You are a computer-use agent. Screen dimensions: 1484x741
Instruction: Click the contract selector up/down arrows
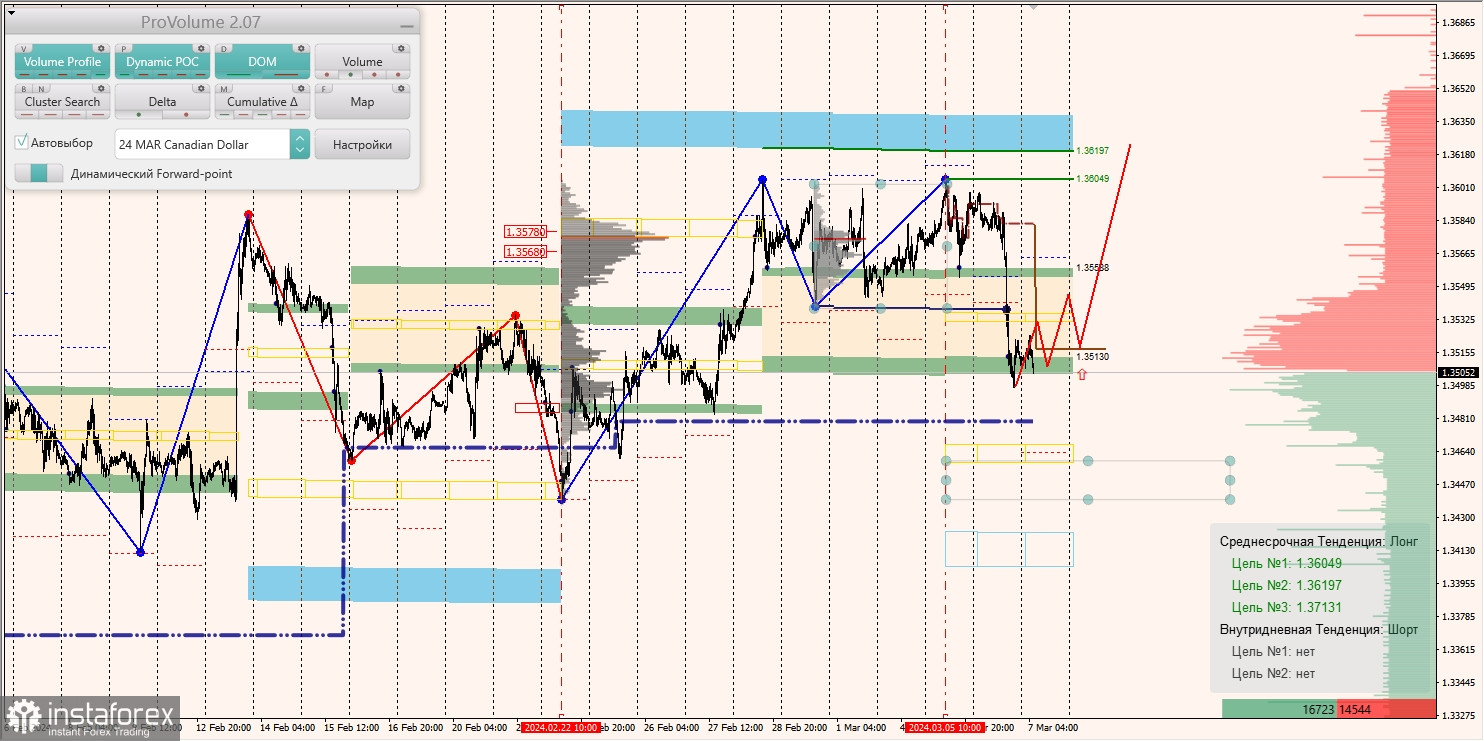click(x=300, y=144)
